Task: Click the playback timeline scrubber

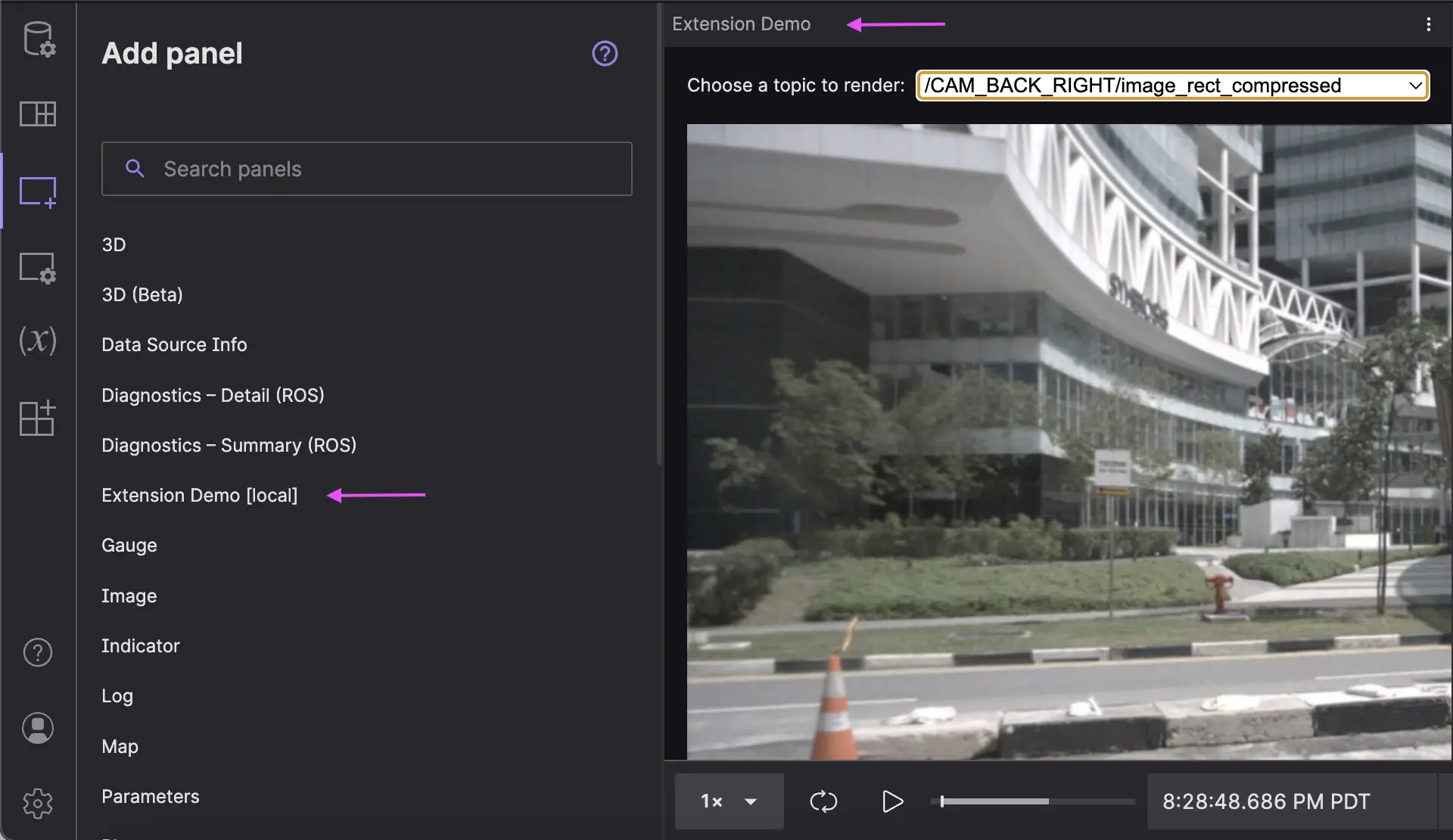Action: pyautogui.click(x=1034, y=801)
